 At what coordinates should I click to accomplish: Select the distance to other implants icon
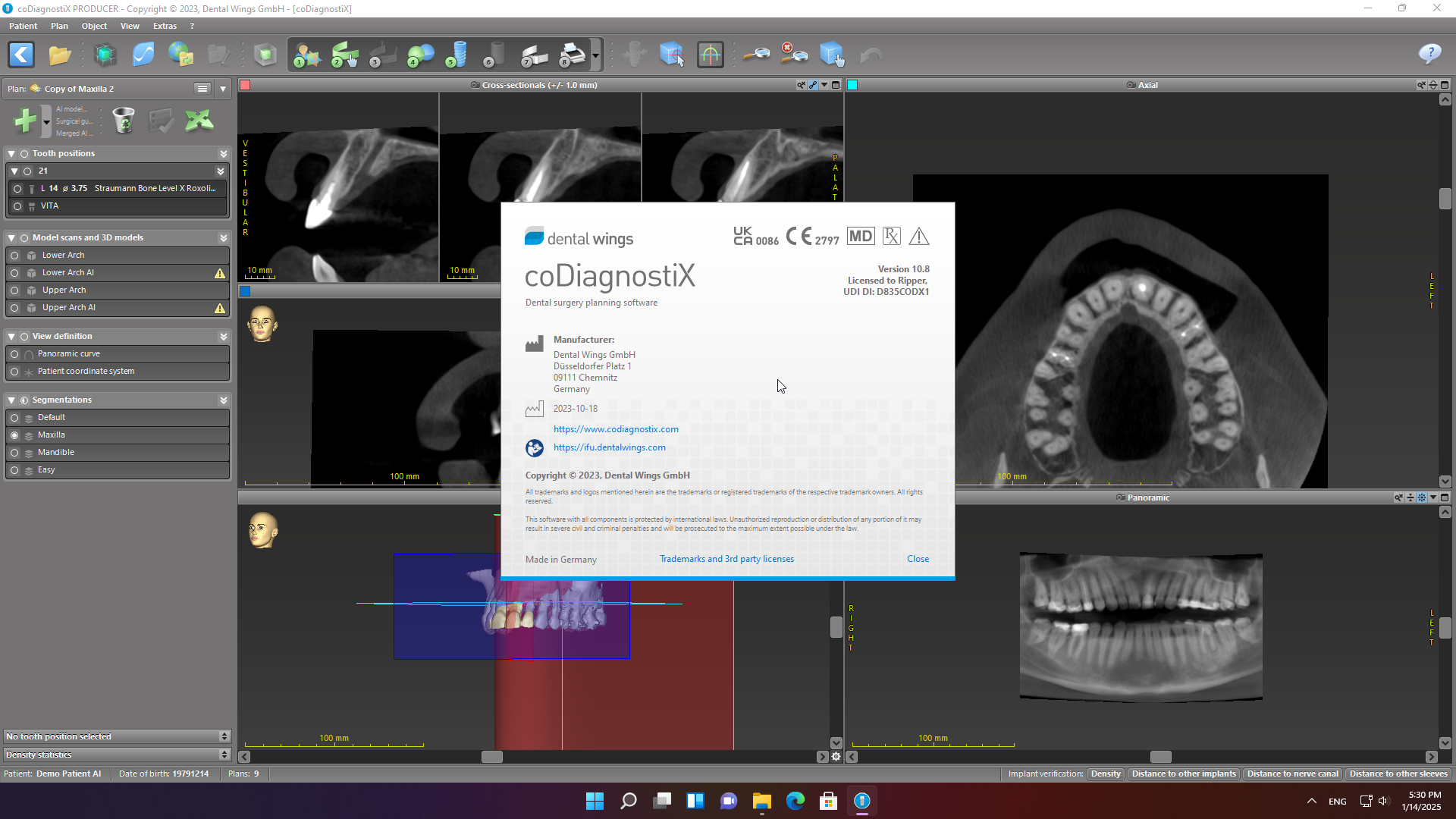tap(1185, 773)
